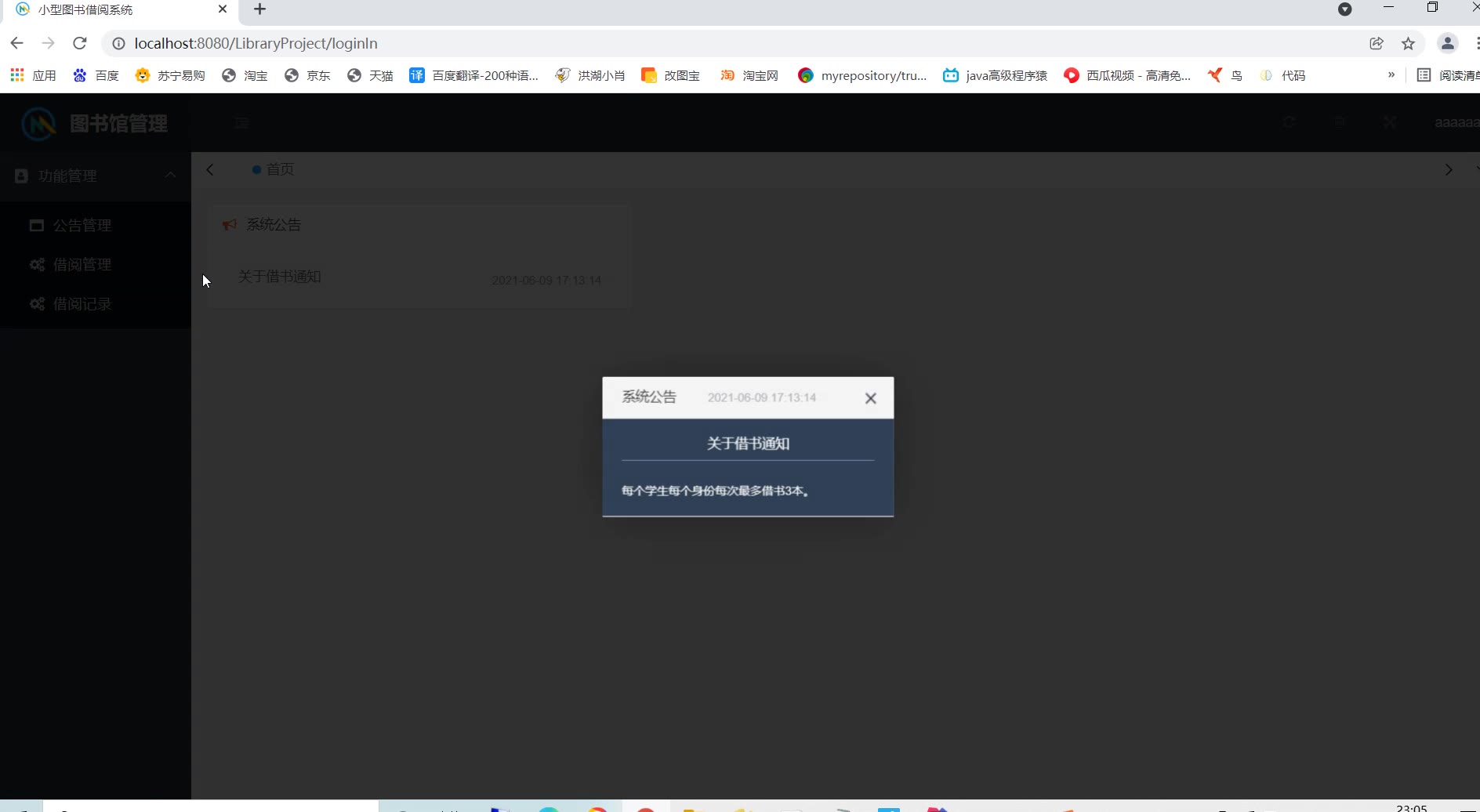Open the 洪湖小肖 bookmark
Screen dimensions: 1480x812
point(590,75)
